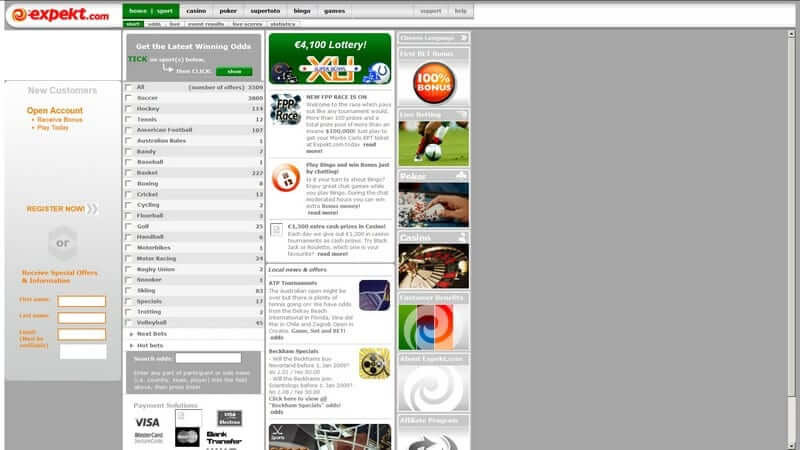Select the statistics sub-tab
This screenshot has height=450, width=800.
tap(283, 24)
